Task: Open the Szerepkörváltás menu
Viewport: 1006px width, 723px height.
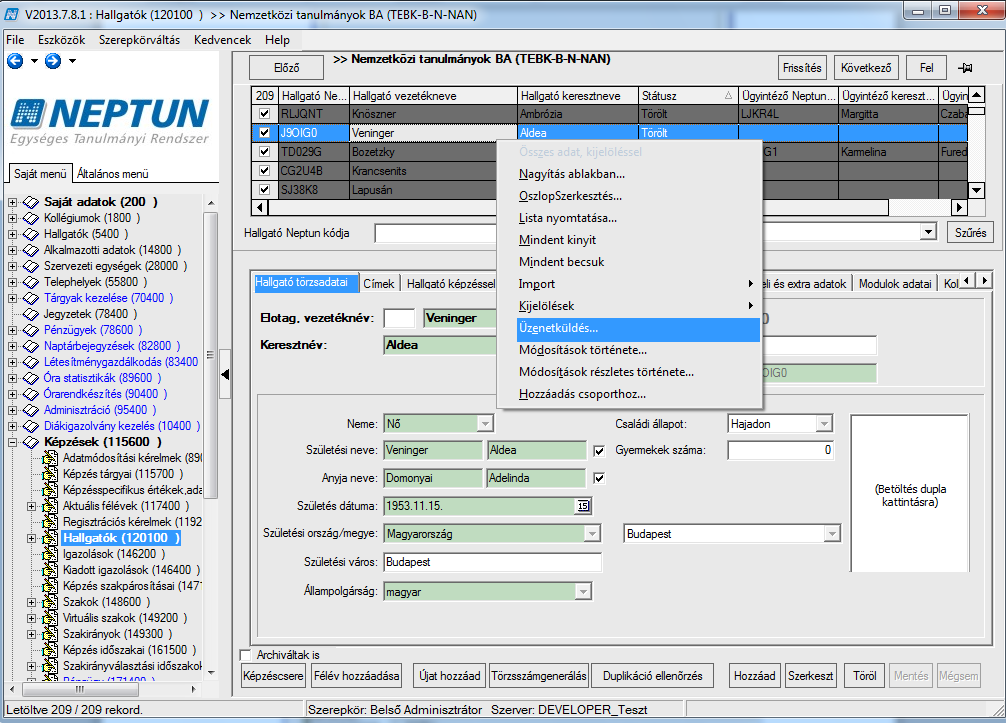Action: point(139,40)
